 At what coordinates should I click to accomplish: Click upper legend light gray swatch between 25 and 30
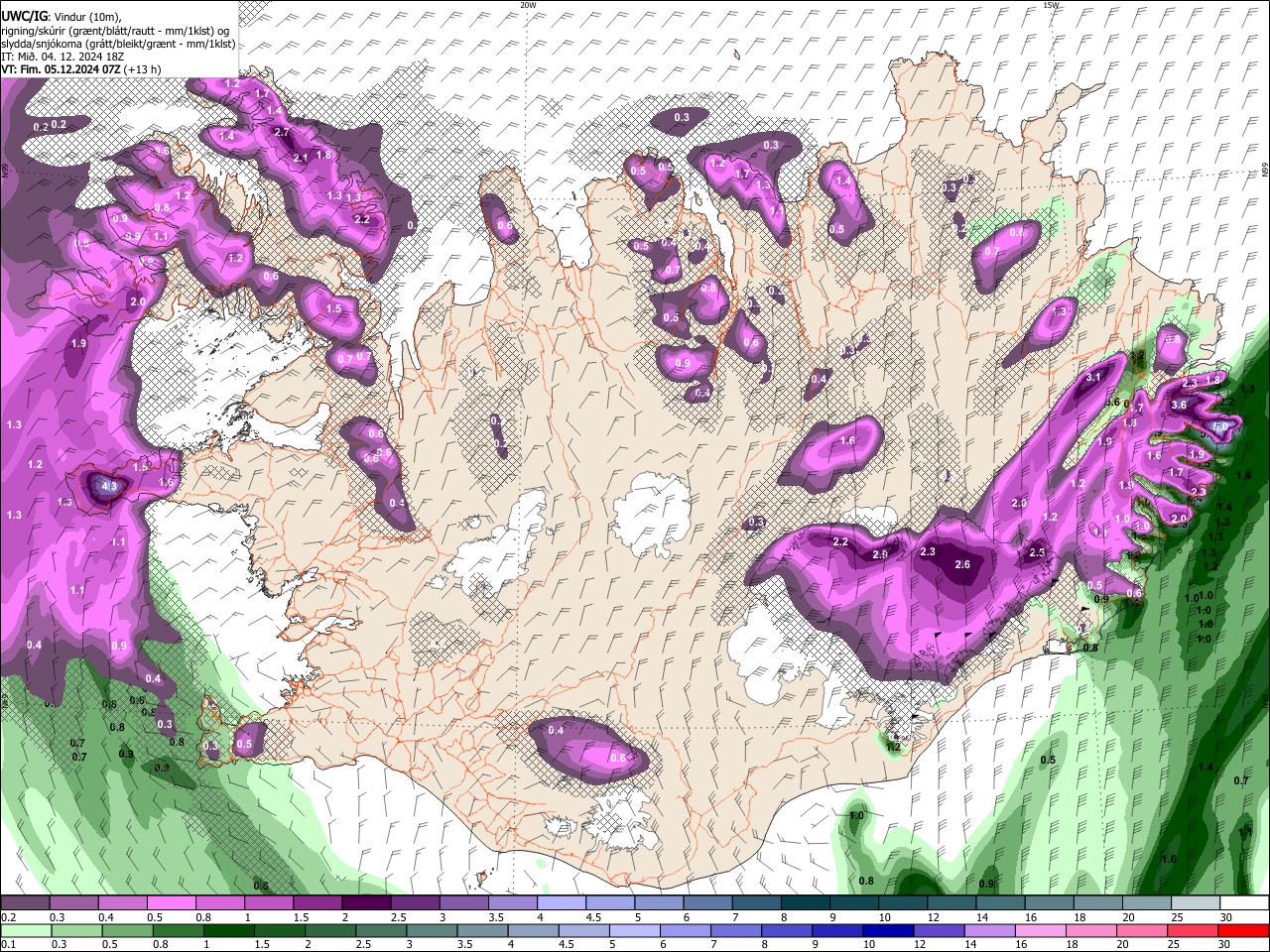pyautogui.click(x=1197, y=903)
